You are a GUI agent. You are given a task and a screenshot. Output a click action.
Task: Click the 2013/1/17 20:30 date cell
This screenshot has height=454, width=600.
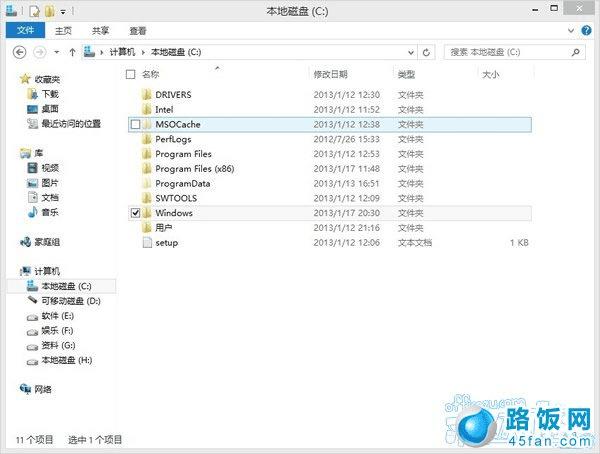pos(347,213)
